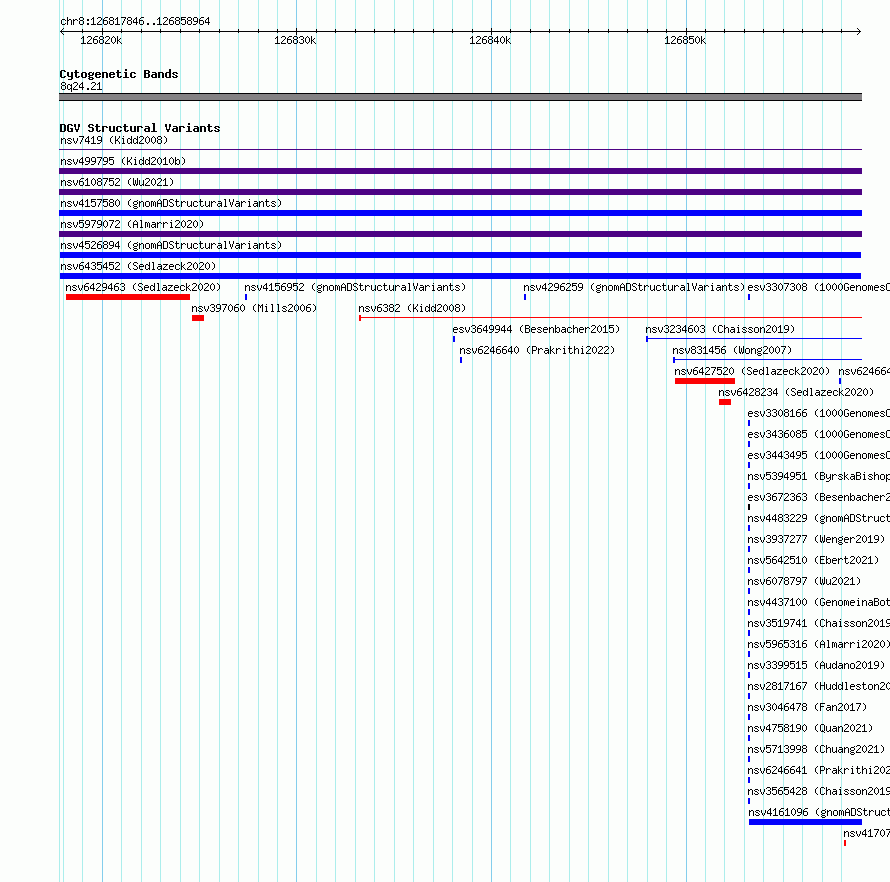Open esv3307308 (1000Genomes) label
This screenshot has width=890, height=882.
pos(818,287)
